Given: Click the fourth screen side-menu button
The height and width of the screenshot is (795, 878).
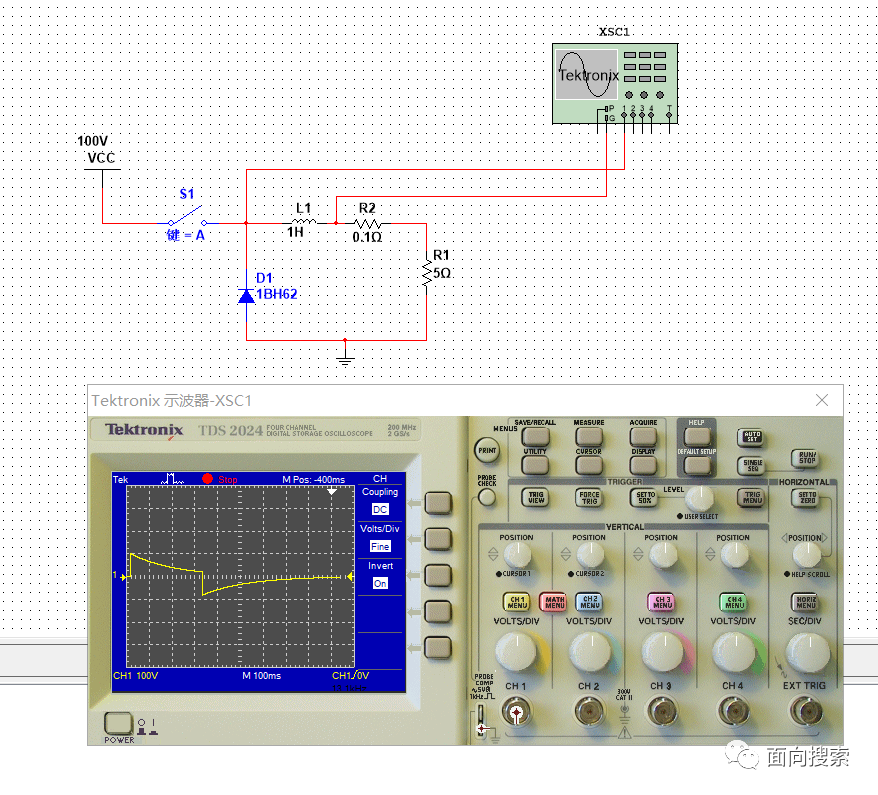Looking at the screenshot, I should coord(438,612).
